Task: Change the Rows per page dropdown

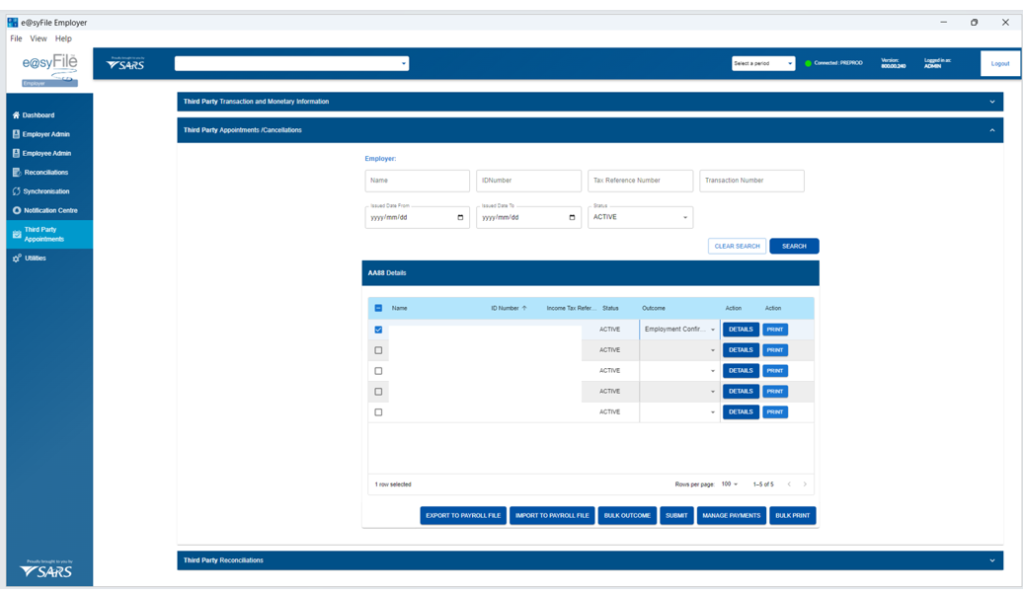Action: point(729,484)
